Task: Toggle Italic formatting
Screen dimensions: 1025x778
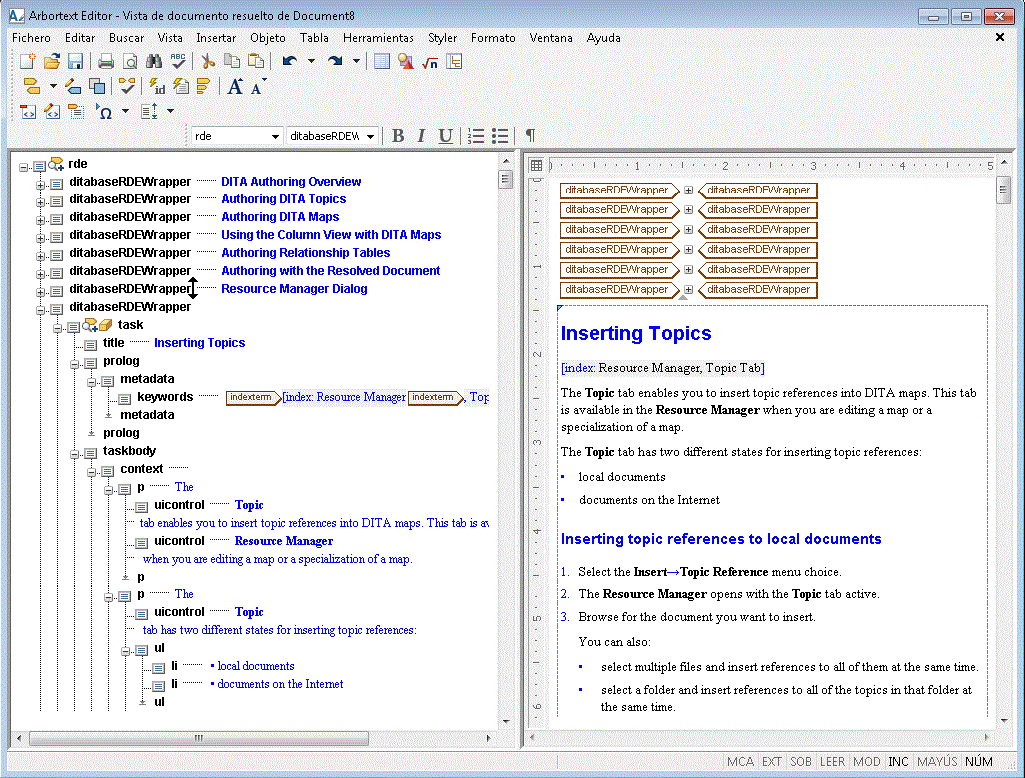Action: coord(421,135)
